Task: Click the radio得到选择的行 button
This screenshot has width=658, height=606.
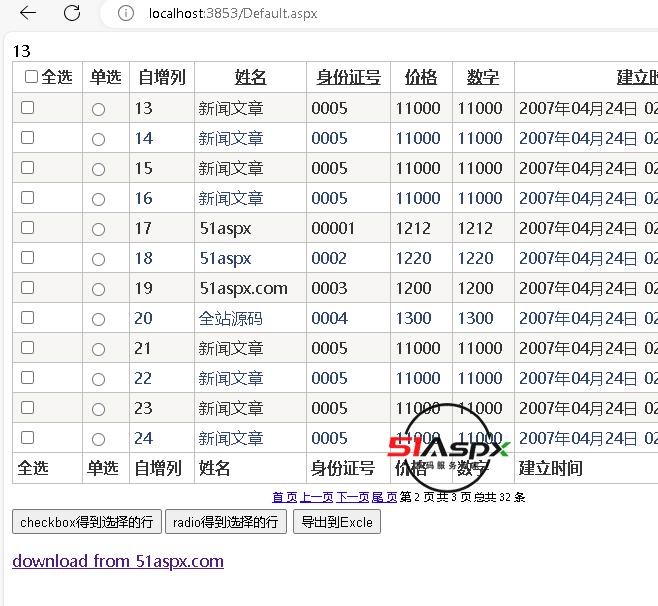Action: [x=226, y=522]
